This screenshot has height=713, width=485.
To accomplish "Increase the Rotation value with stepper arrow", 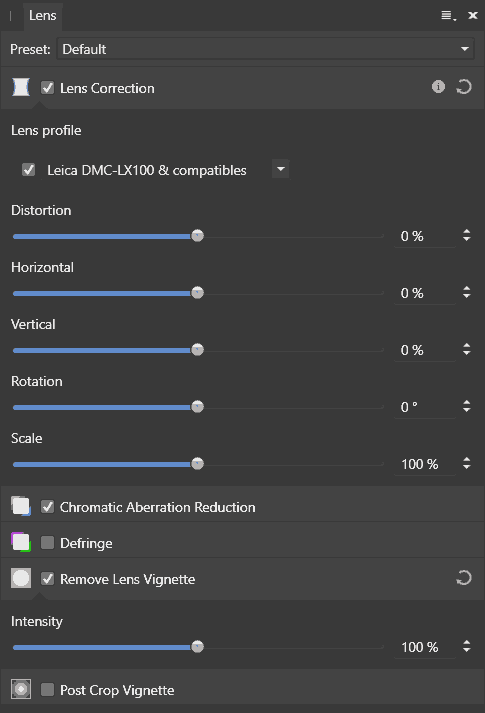I will (x=467, y=402).
